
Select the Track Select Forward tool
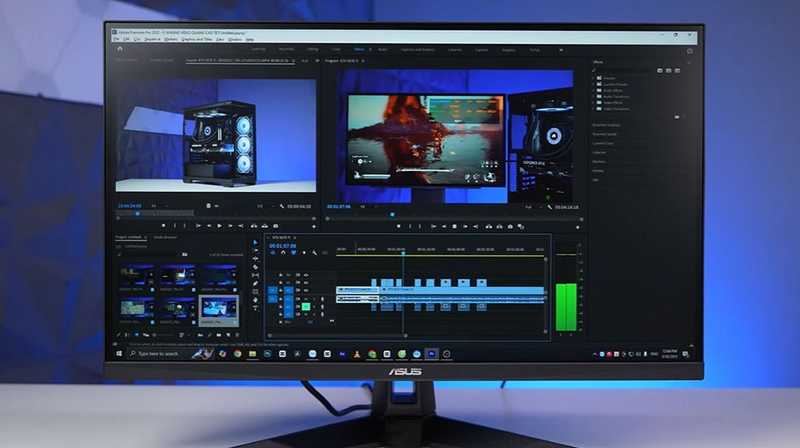(256, 251)
